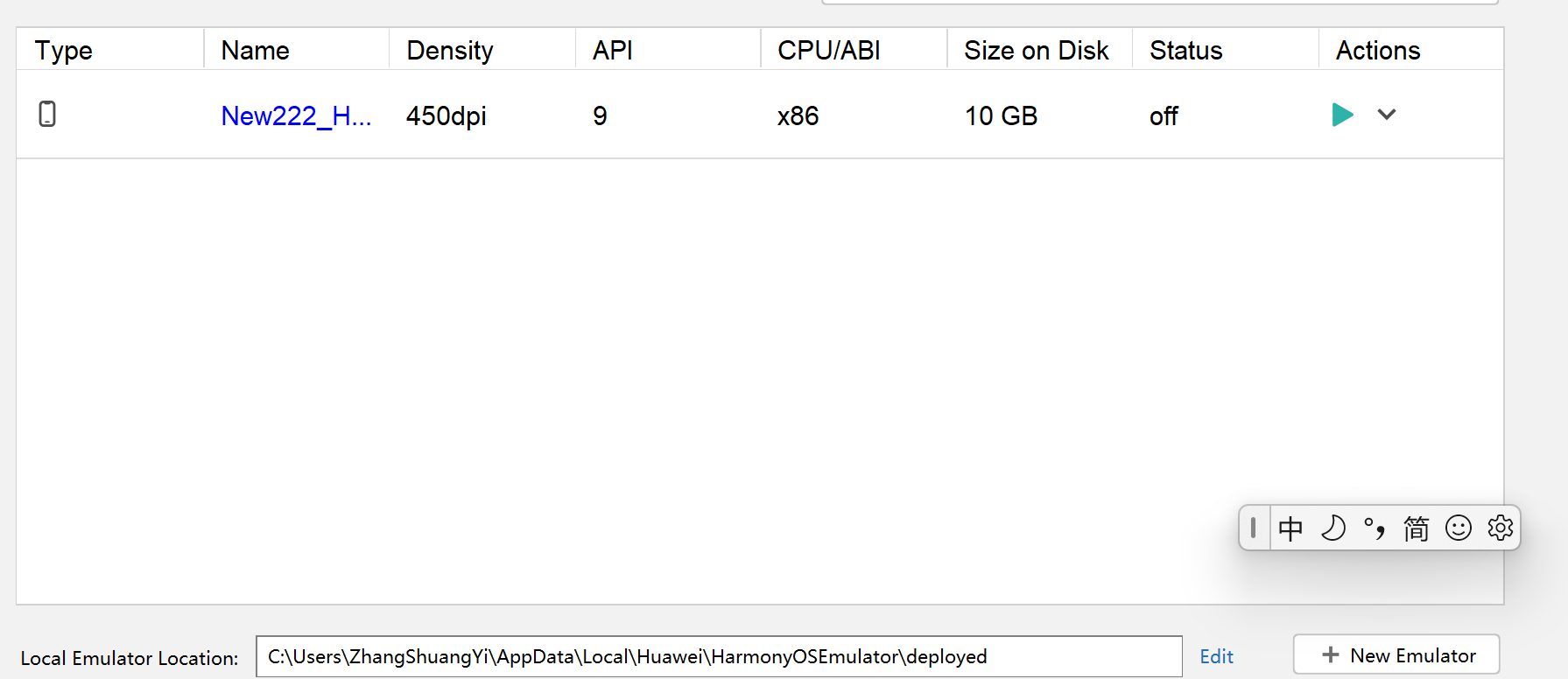Toggle the half-width moon icon in IME bar

(1332, 528)
